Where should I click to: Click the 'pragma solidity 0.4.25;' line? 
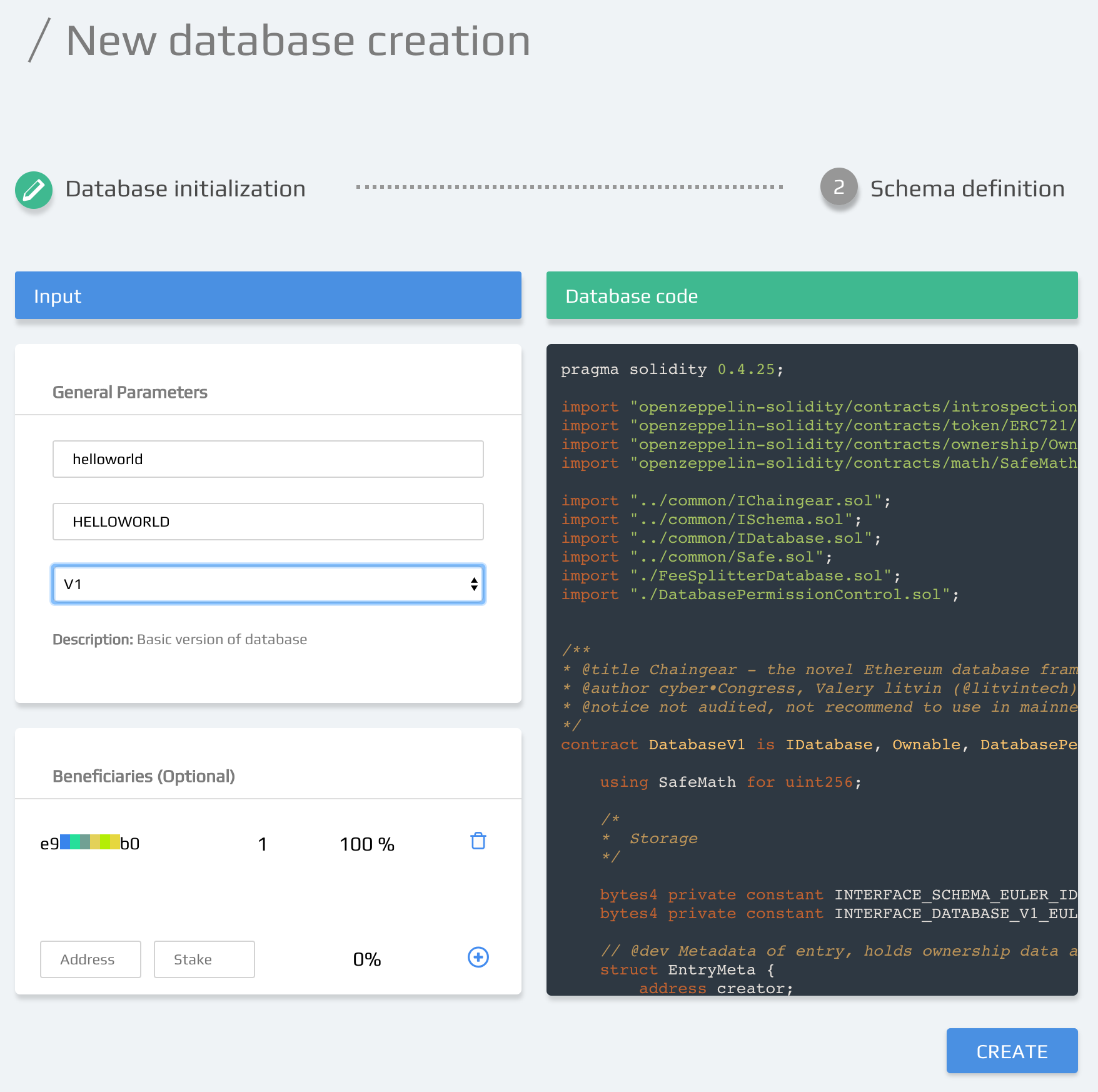(672, 369)
